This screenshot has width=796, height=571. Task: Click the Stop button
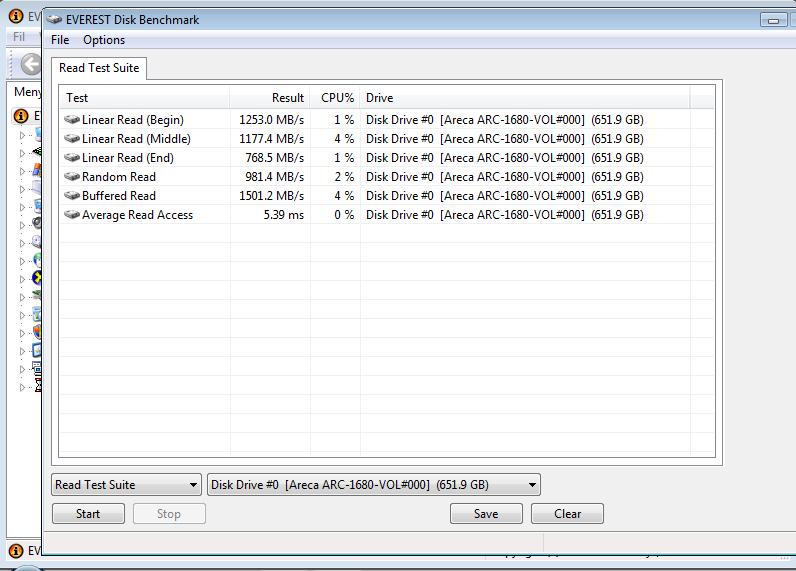(x=169, y=514)
